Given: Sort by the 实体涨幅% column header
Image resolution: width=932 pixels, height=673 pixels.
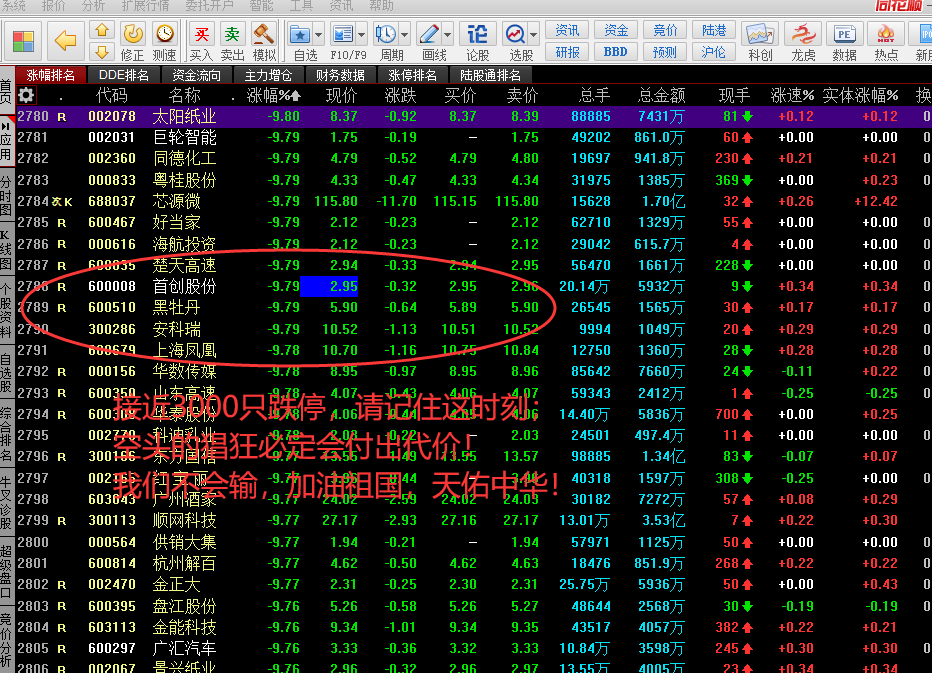Looking at the screenshot, I should pyautogui.click(x=860, y=96).
